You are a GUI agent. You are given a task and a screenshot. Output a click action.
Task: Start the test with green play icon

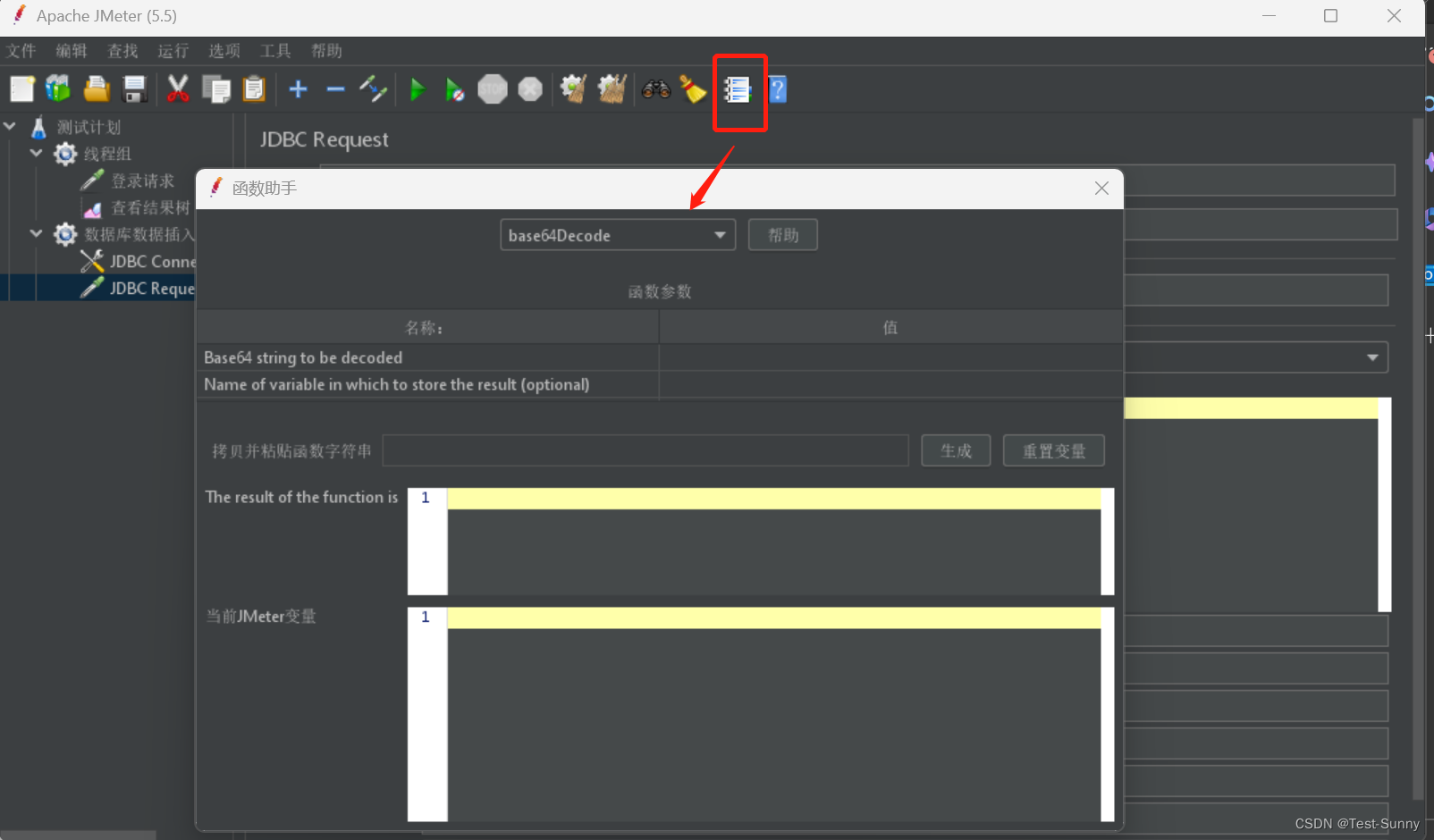click(x=418, y=89)
